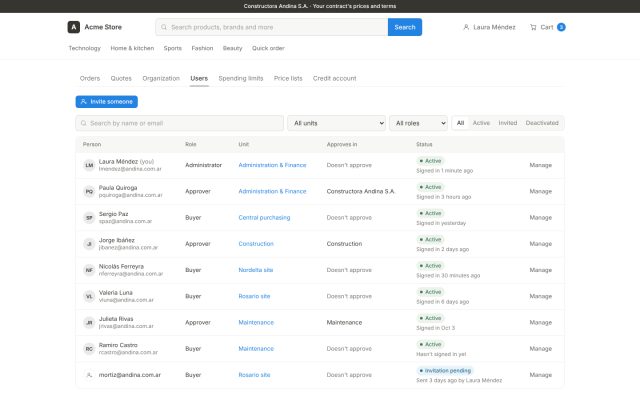Open Administration & Finance unit for Paula Quiroga
640x400 pixels.
(272, 191)
